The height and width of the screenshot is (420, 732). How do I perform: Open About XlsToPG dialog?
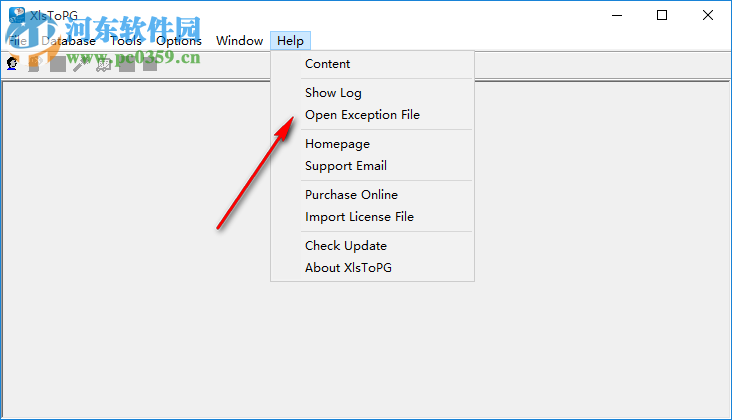372,267
